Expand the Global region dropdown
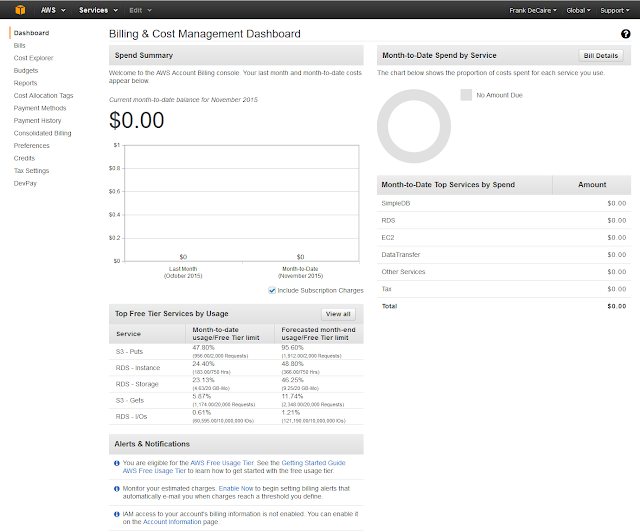Viewport: 640px width, 532px height. (x=578, y=11)
